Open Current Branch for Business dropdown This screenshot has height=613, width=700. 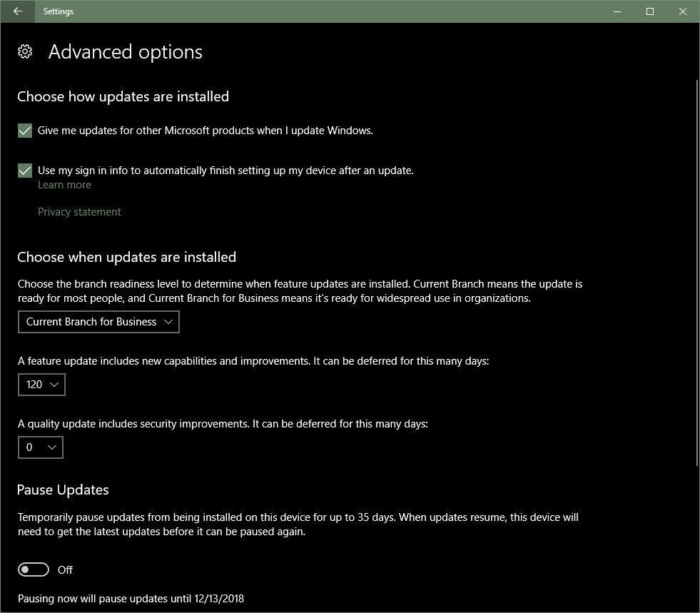coord(99,322)
